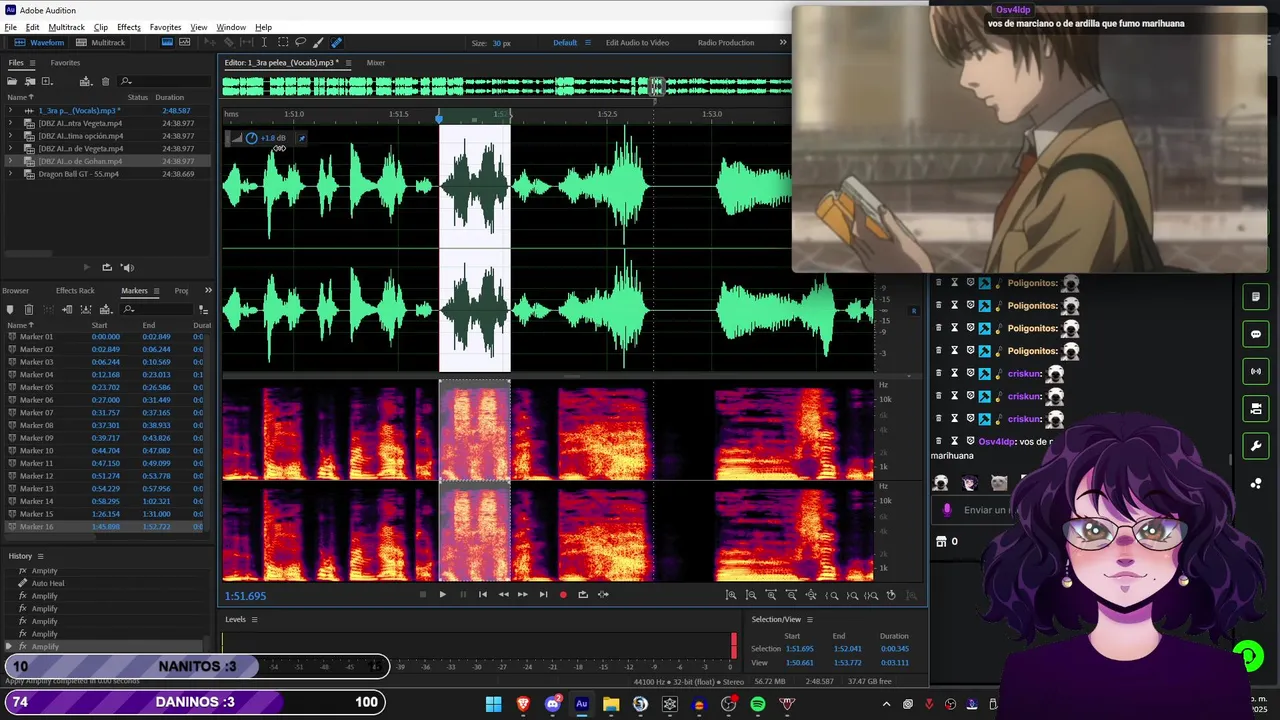The image size is (1280, 720).
Task: Jump to the next marker in transport
Action: click(543, 595)
